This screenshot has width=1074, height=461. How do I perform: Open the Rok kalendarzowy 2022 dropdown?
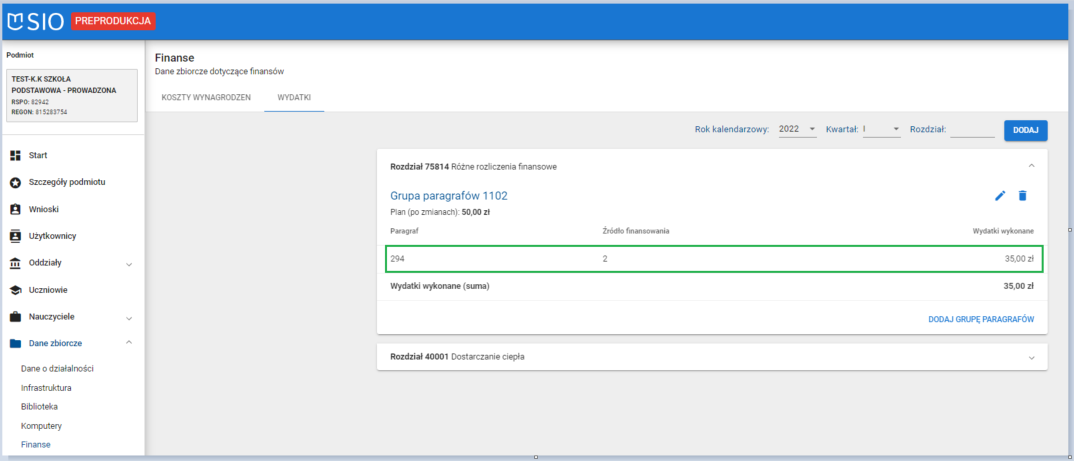[798, 129]
